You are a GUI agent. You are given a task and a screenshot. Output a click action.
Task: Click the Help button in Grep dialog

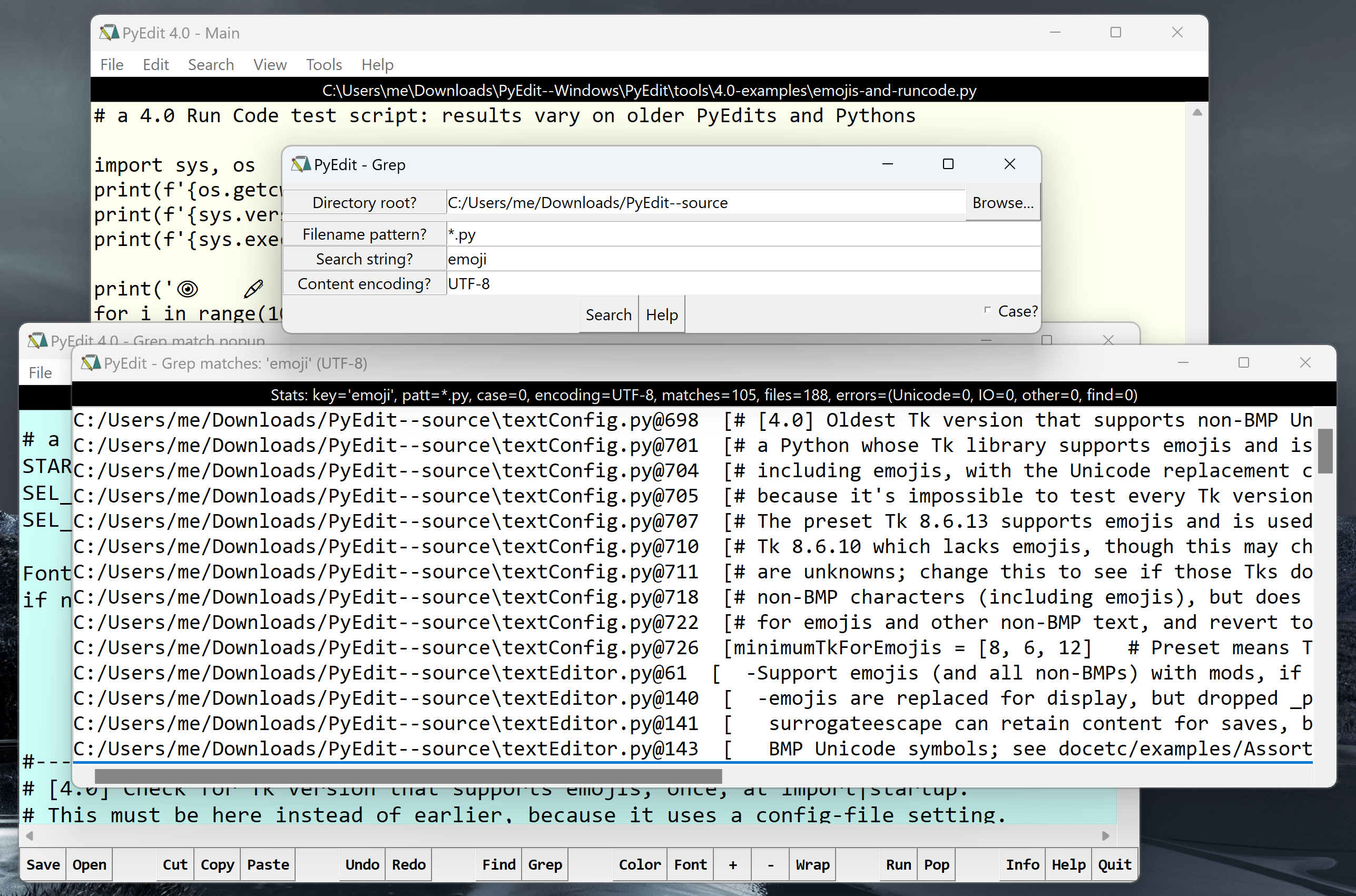tap(662, 314)
